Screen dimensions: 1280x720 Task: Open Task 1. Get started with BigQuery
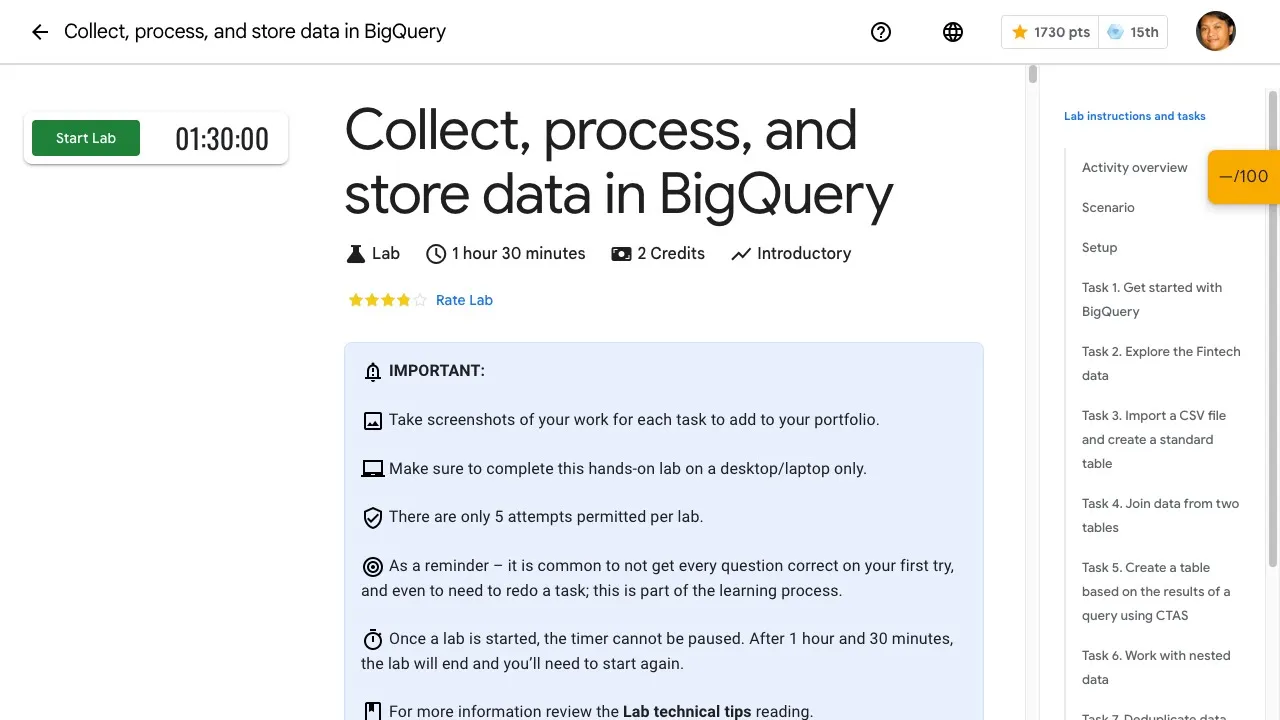(1151, 299)
